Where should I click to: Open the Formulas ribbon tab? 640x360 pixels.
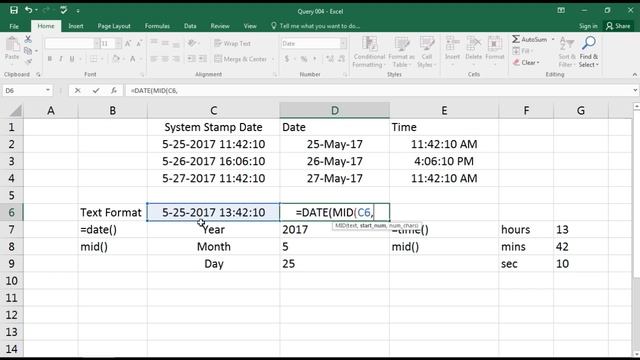coord(157,26)
